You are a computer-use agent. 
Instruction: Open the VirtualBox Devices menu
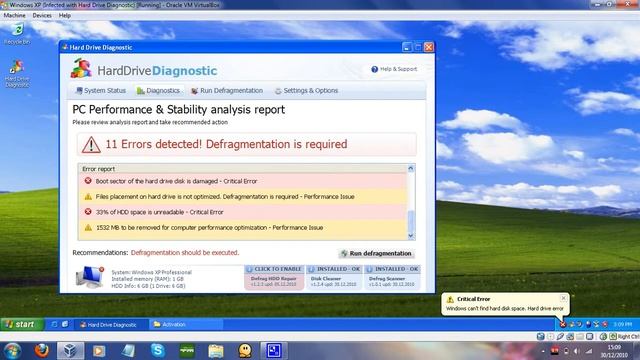coord(42,16)
